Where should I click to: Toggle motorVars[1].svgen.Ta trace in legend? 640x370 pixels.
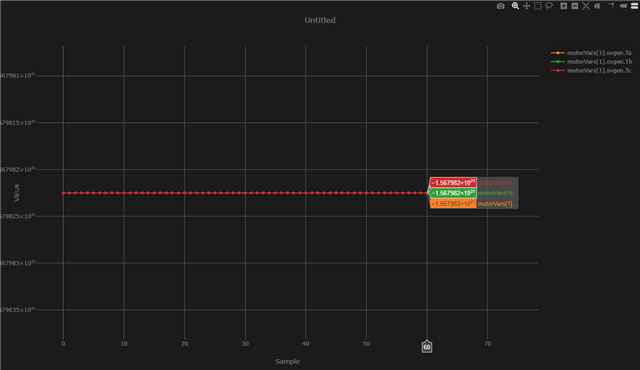tap(591, 53)
